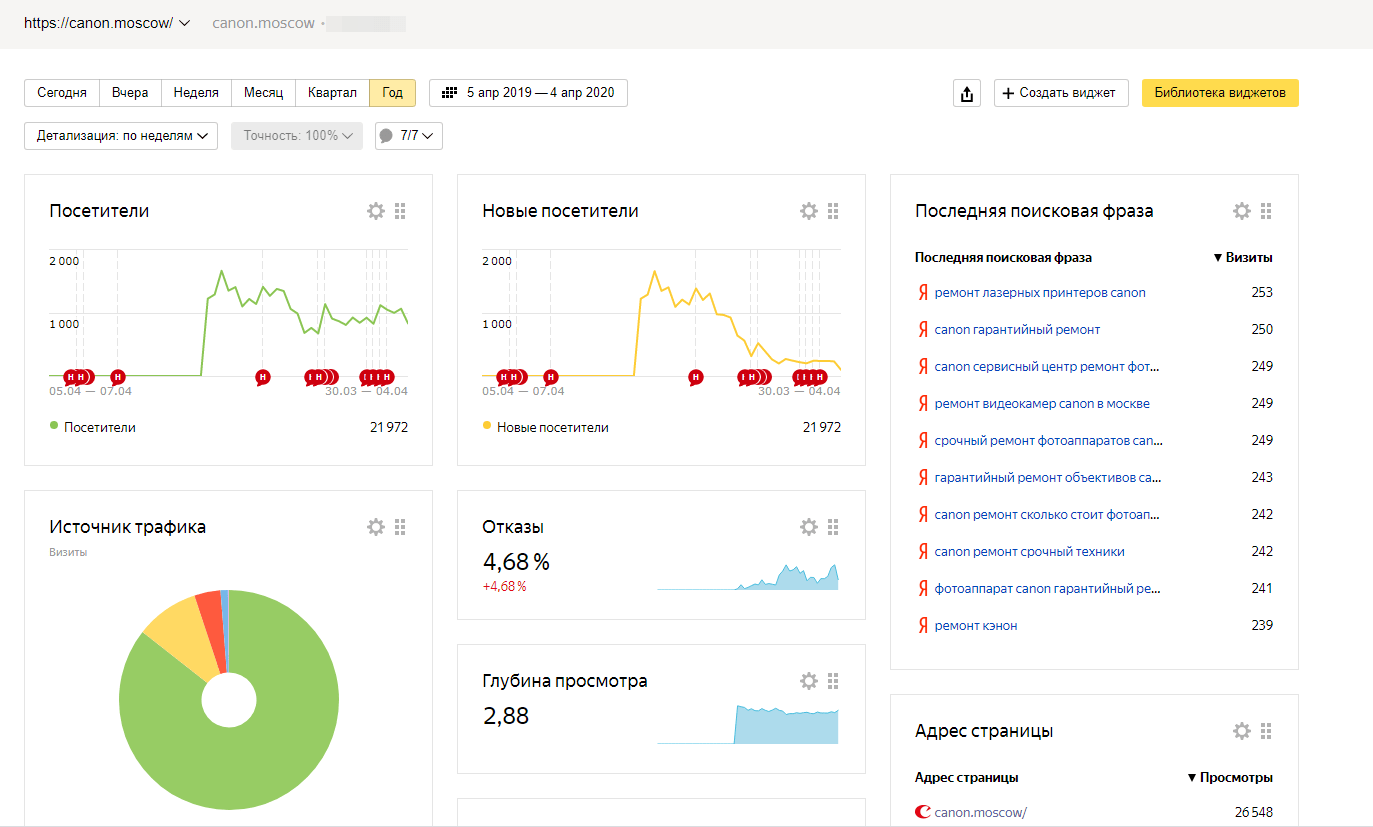This screenshot has width=1373, height=827.
Task: Click Создать виджет button
Action: (1060, 93)
